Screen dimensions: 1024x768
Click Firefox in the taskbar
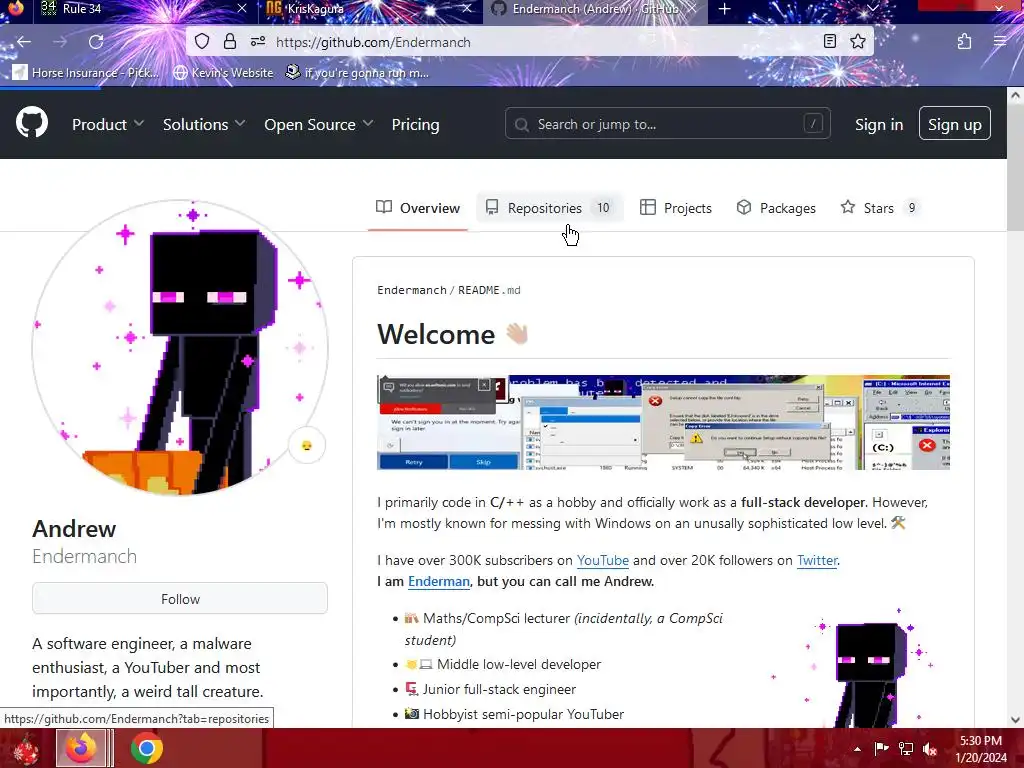tap(81, 748)
